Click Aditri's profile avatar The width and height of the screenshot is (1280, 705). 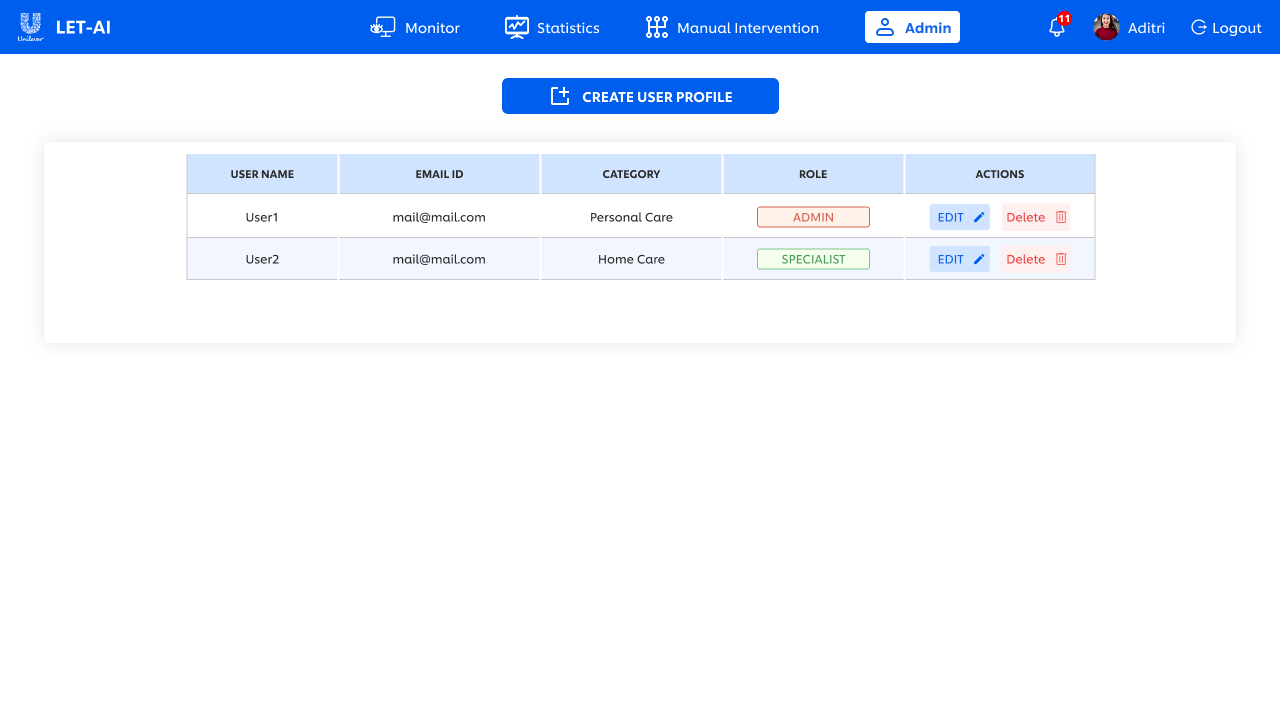tap(1106, 28)
